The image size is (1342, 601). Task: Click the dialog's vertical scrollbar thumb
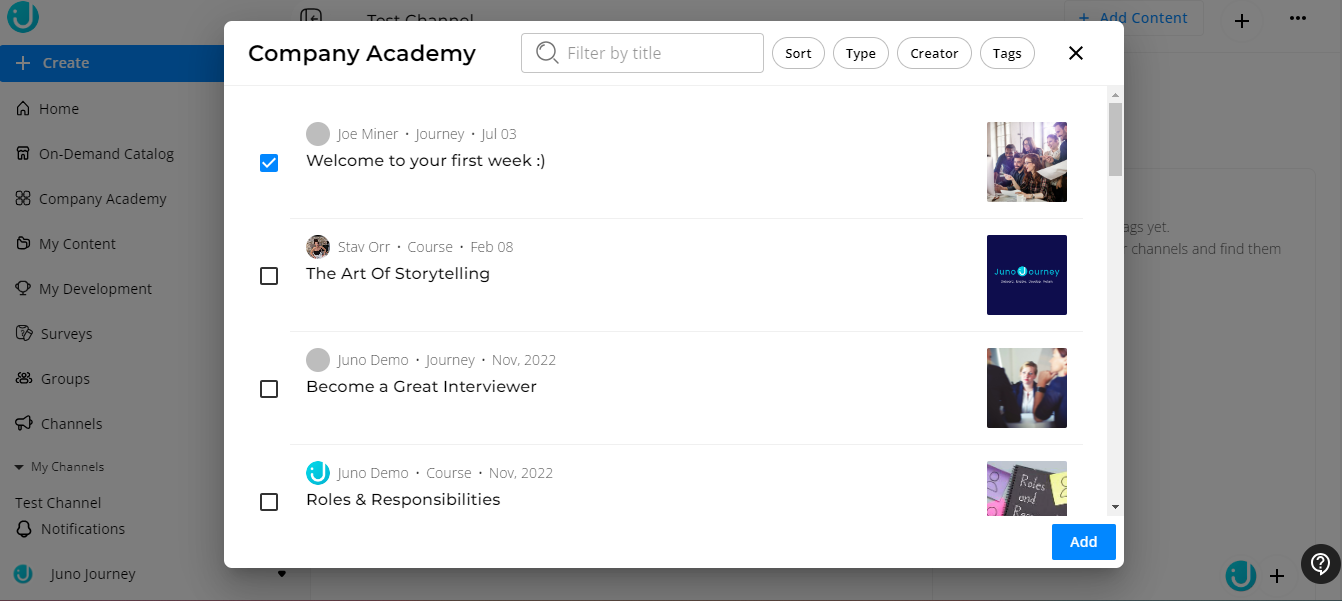pyautogui.click(x=1115, y=138)
